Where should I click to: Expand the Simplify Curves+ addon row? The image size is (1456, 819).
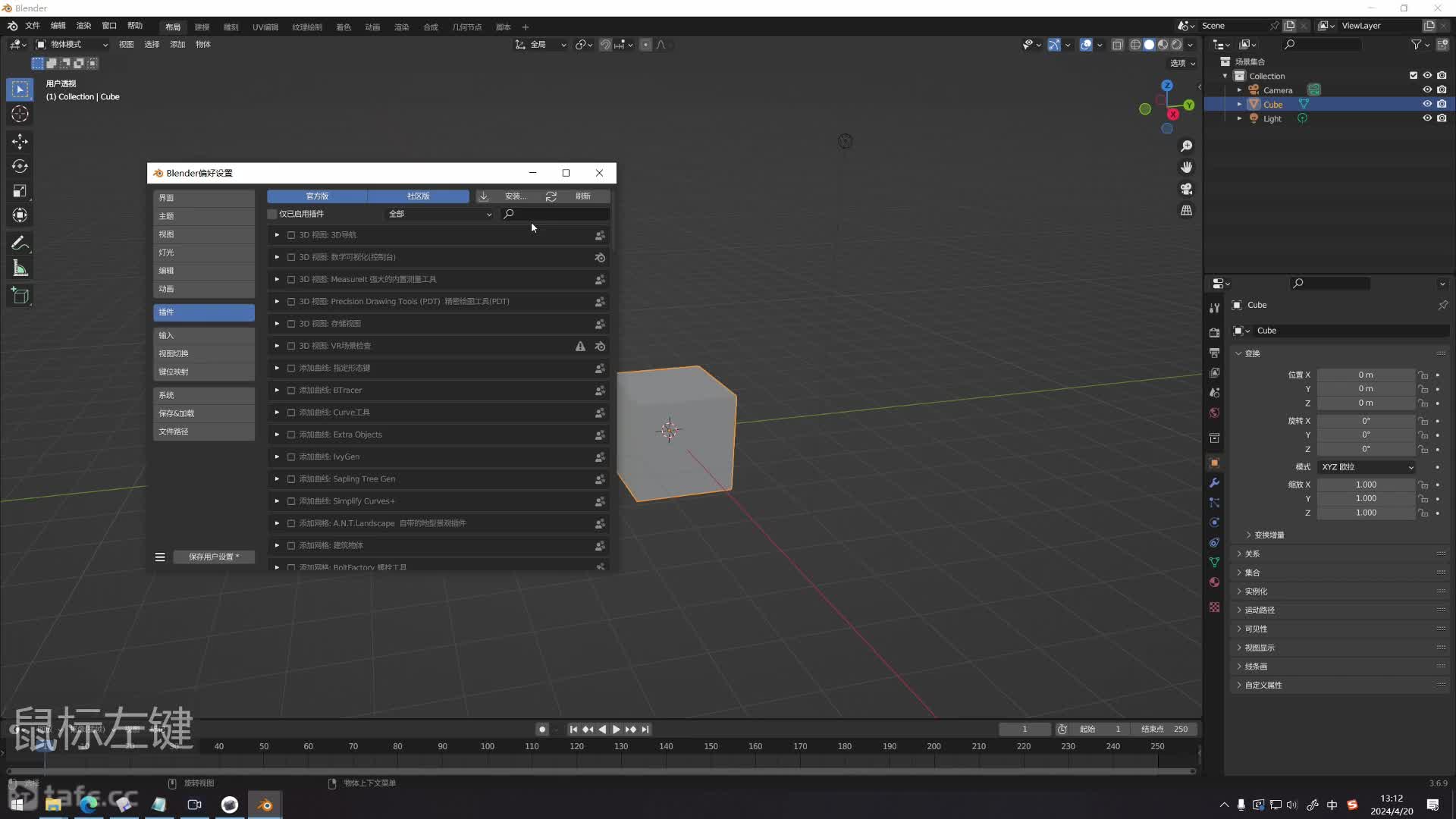point(277,501)
